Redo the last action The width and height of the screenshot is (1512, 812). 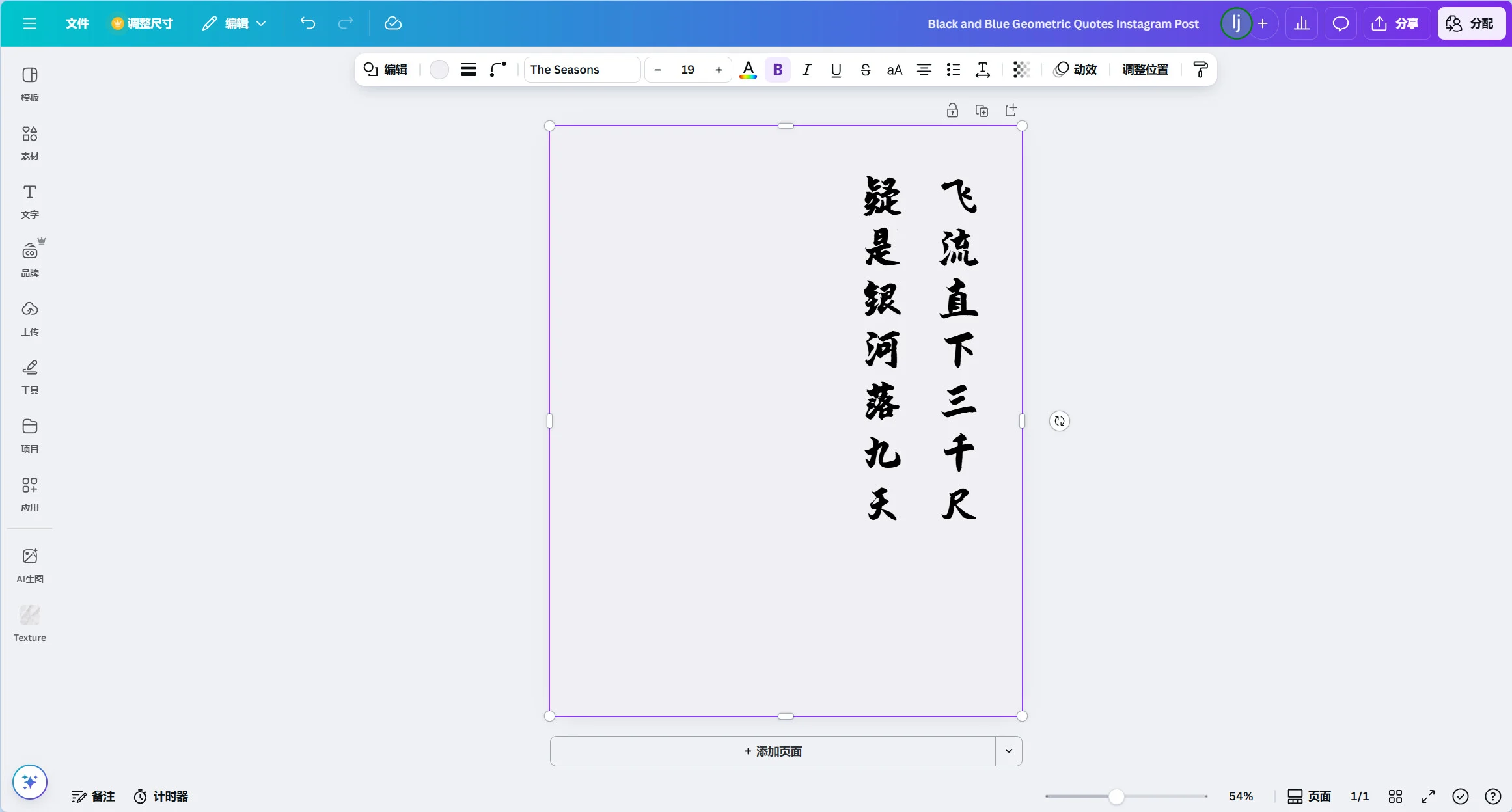(x=346, y=23)
